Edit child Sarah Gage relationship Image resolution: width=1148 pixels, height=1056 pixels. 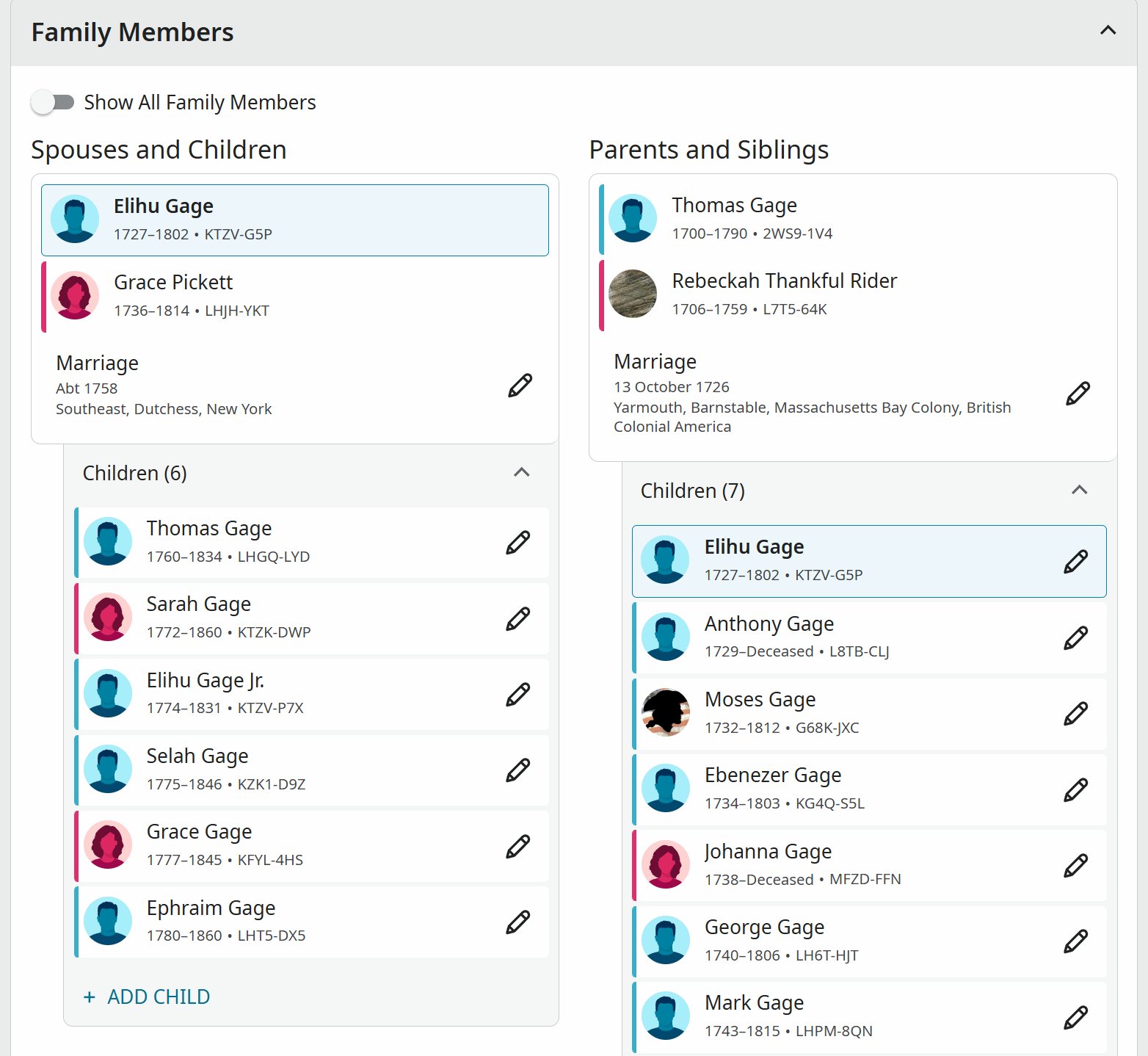[x=518, y=618]
